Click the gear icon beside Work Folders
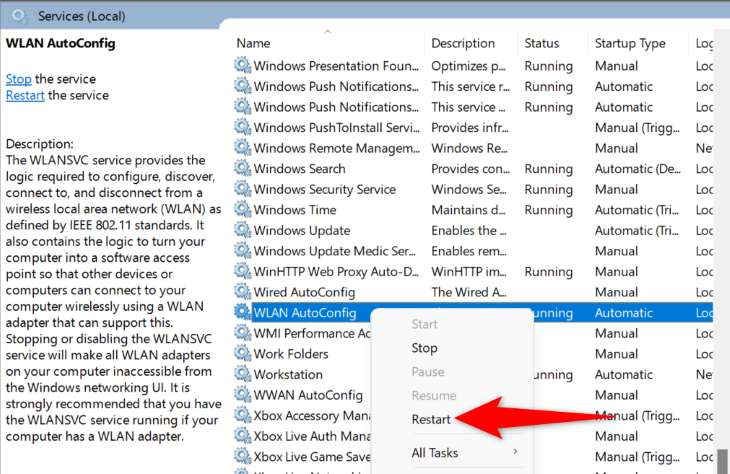This screenshot has height=474, width=730. click(243, 353)
